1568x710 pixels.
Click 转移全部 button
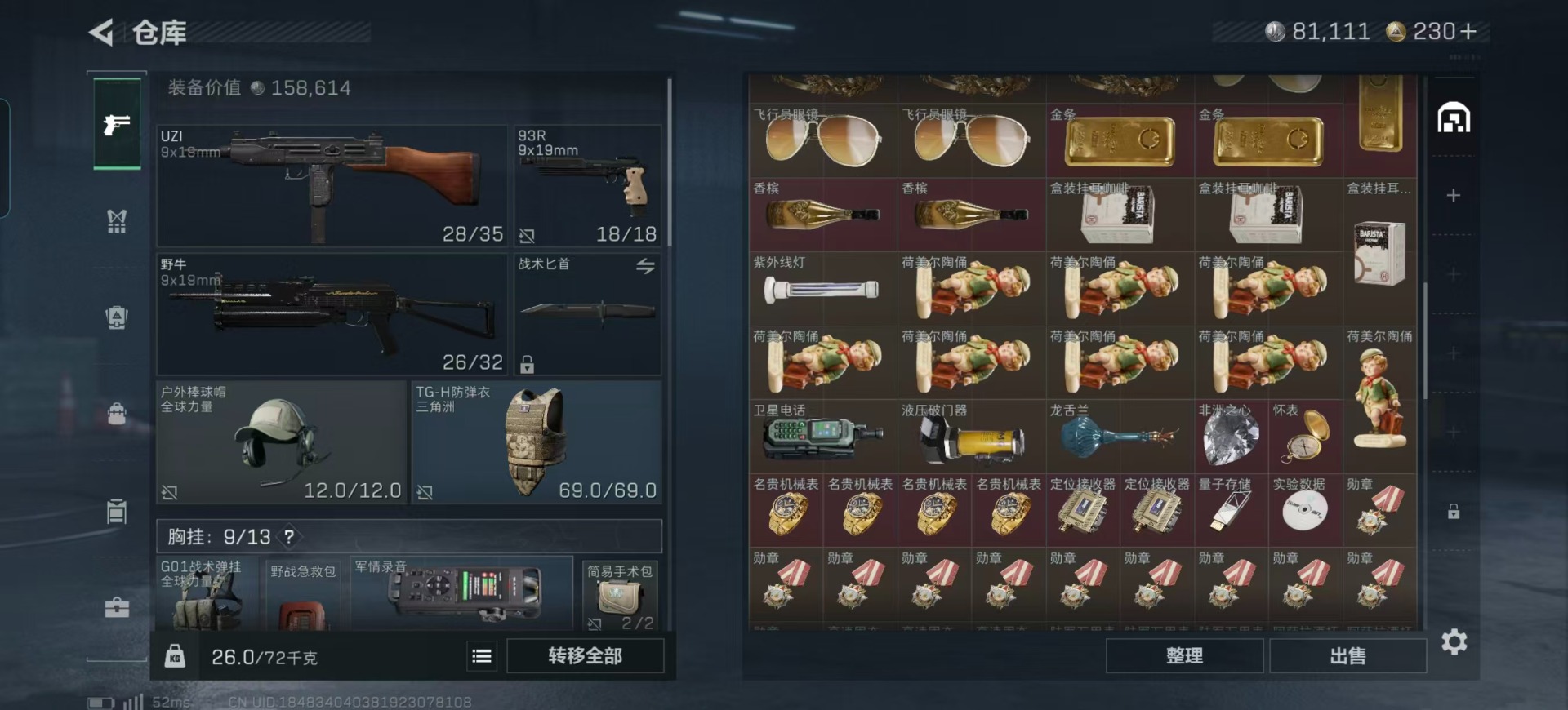pos(585,656)
